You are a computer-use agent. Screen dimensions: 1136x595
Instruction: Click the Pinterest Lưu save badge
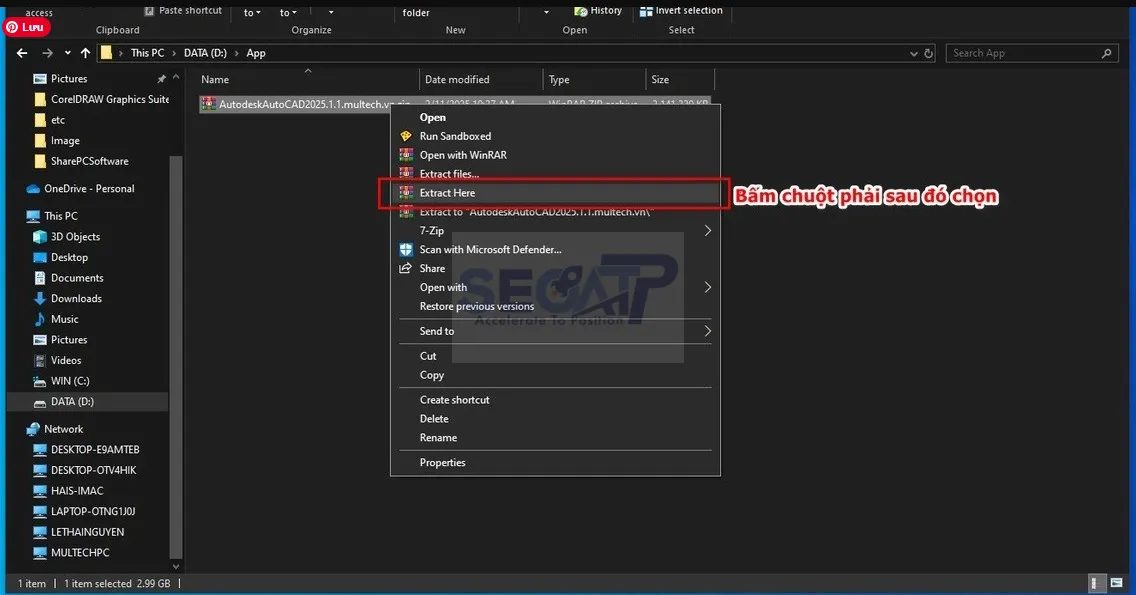point(25,26)
